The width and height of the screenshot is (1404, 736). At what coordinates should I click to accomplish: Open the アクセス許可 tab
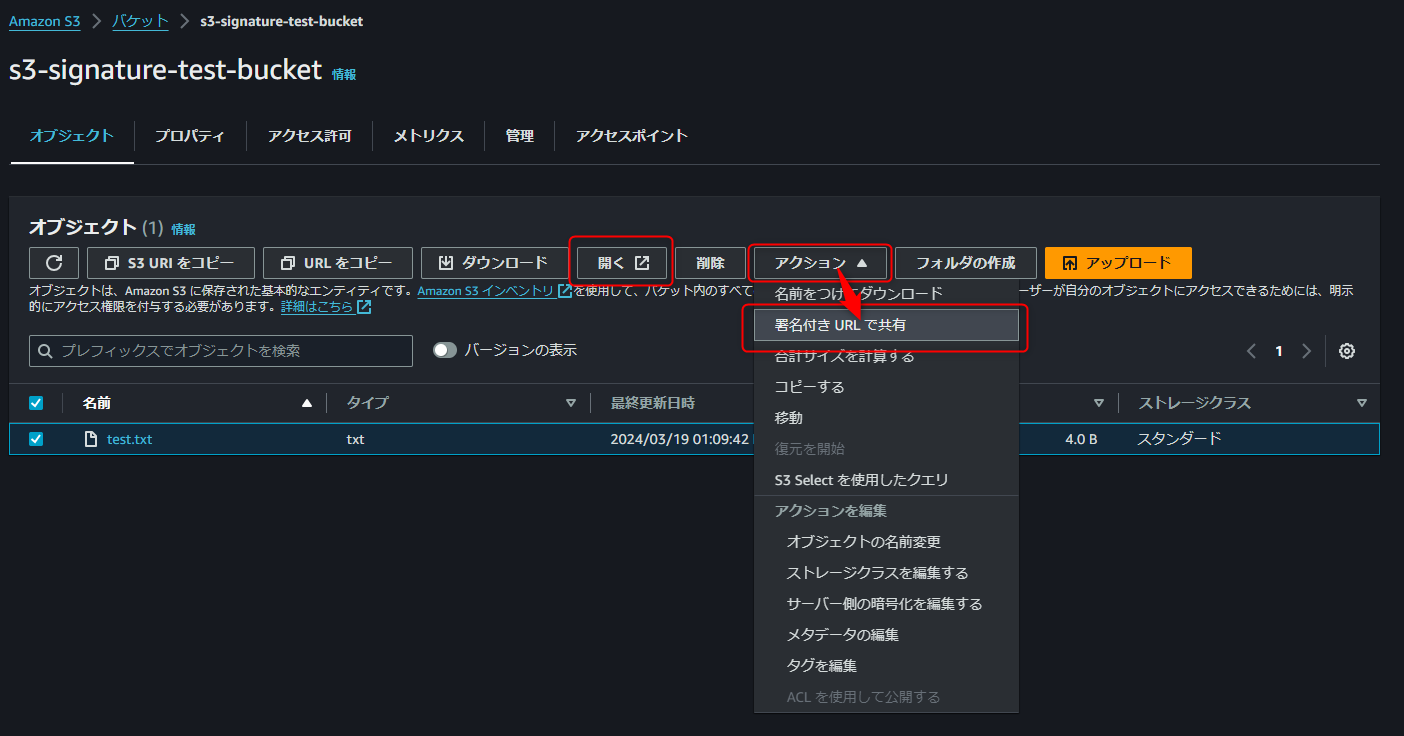tap(309, 136)
